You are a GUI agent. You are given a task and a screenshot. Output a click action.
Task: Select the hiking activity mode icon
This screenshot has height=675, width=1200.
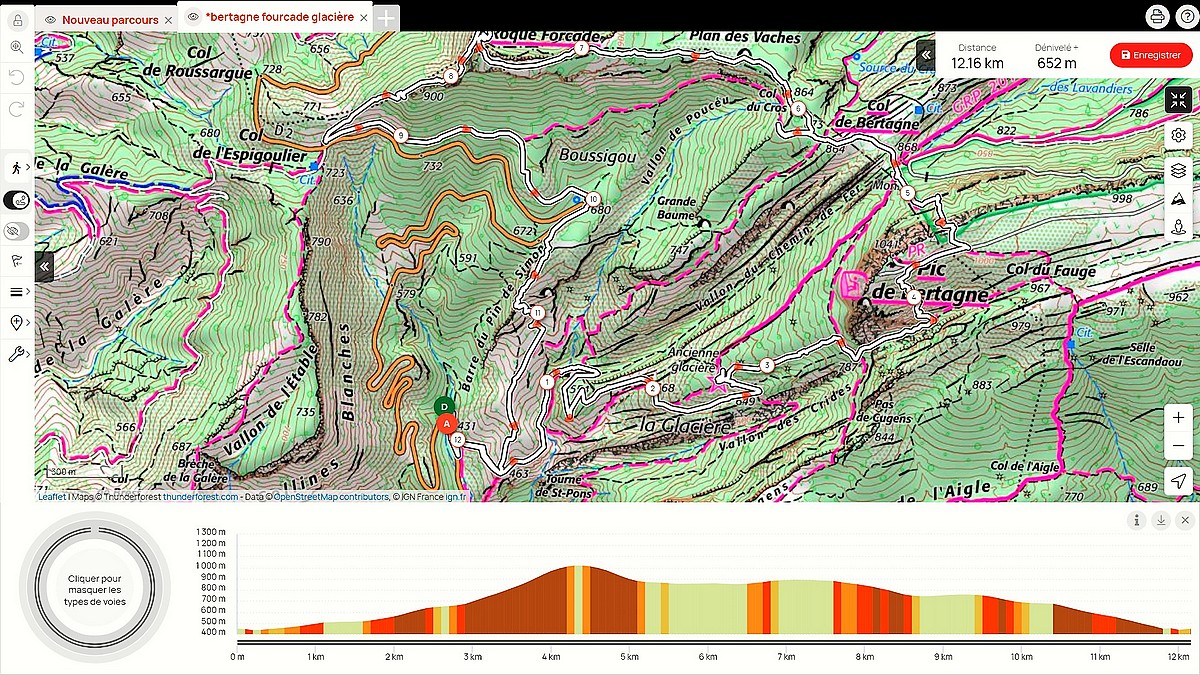(x=17, y=167)
